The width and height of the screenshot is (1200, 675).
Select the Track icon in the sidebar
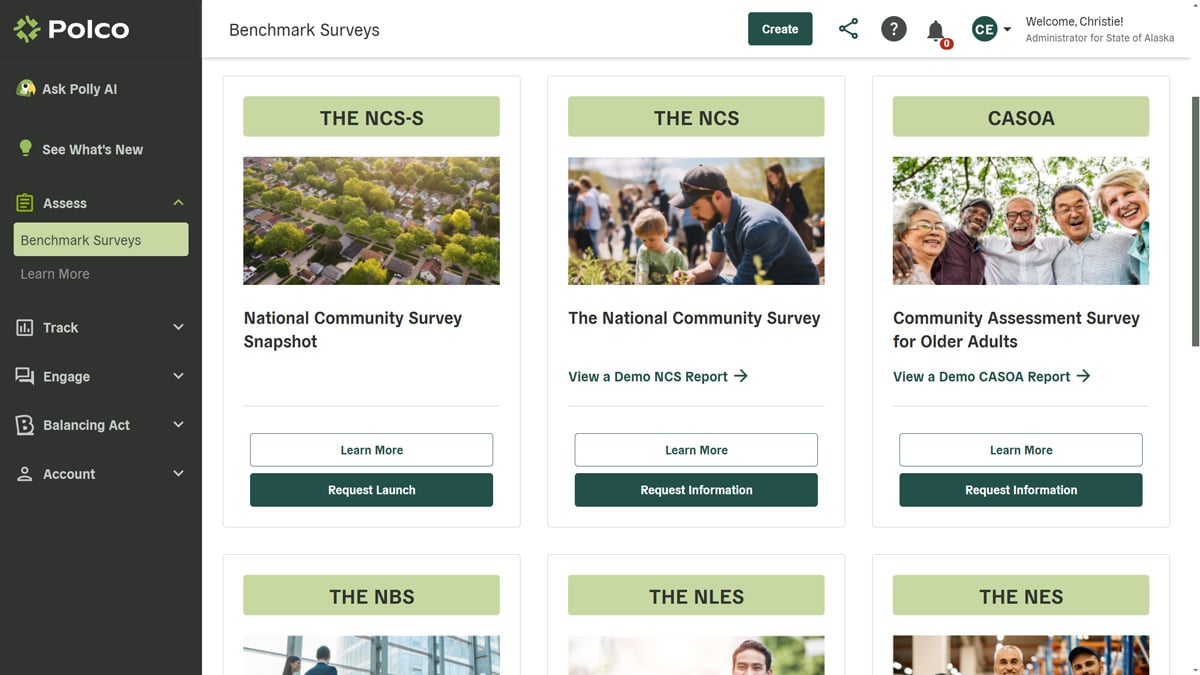[25, 327]
